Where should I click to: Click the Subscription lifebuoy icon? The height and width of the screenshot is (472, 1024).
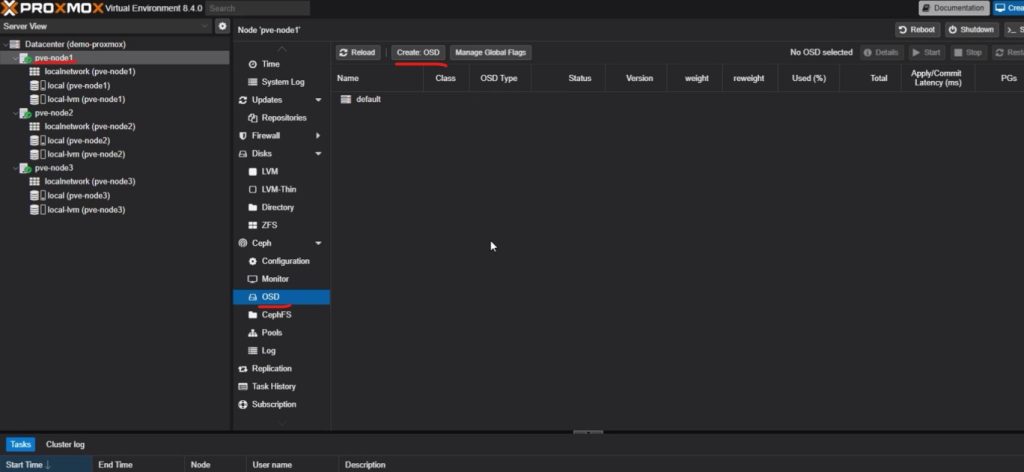[x=243, y=405]
